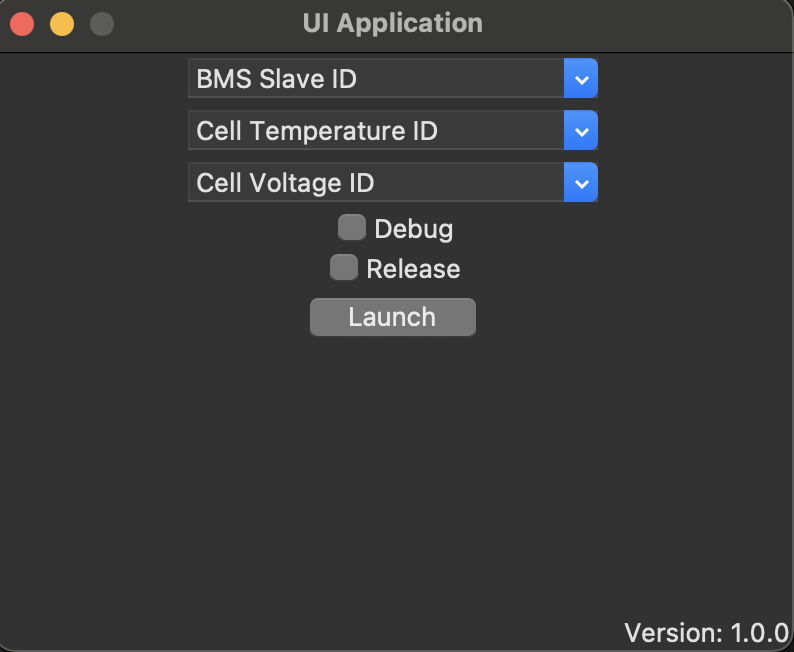Open the BMS Slave ID dropdown arrow
Screen dimensions: 794x652
[x=581, y=78]
